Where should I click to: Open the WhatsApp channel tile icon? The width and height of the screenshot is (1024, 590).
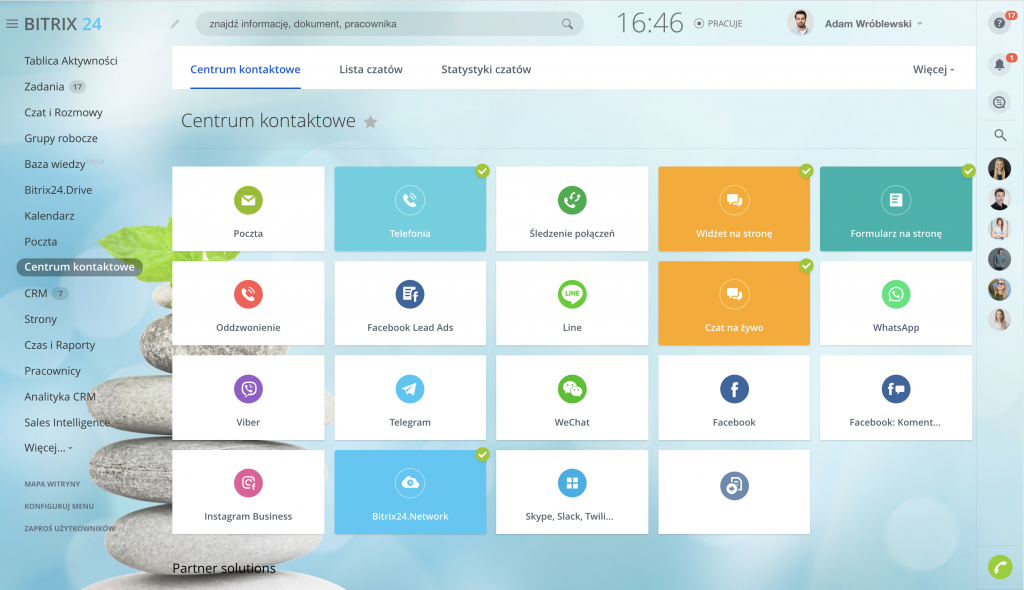(x=896, y=295)
